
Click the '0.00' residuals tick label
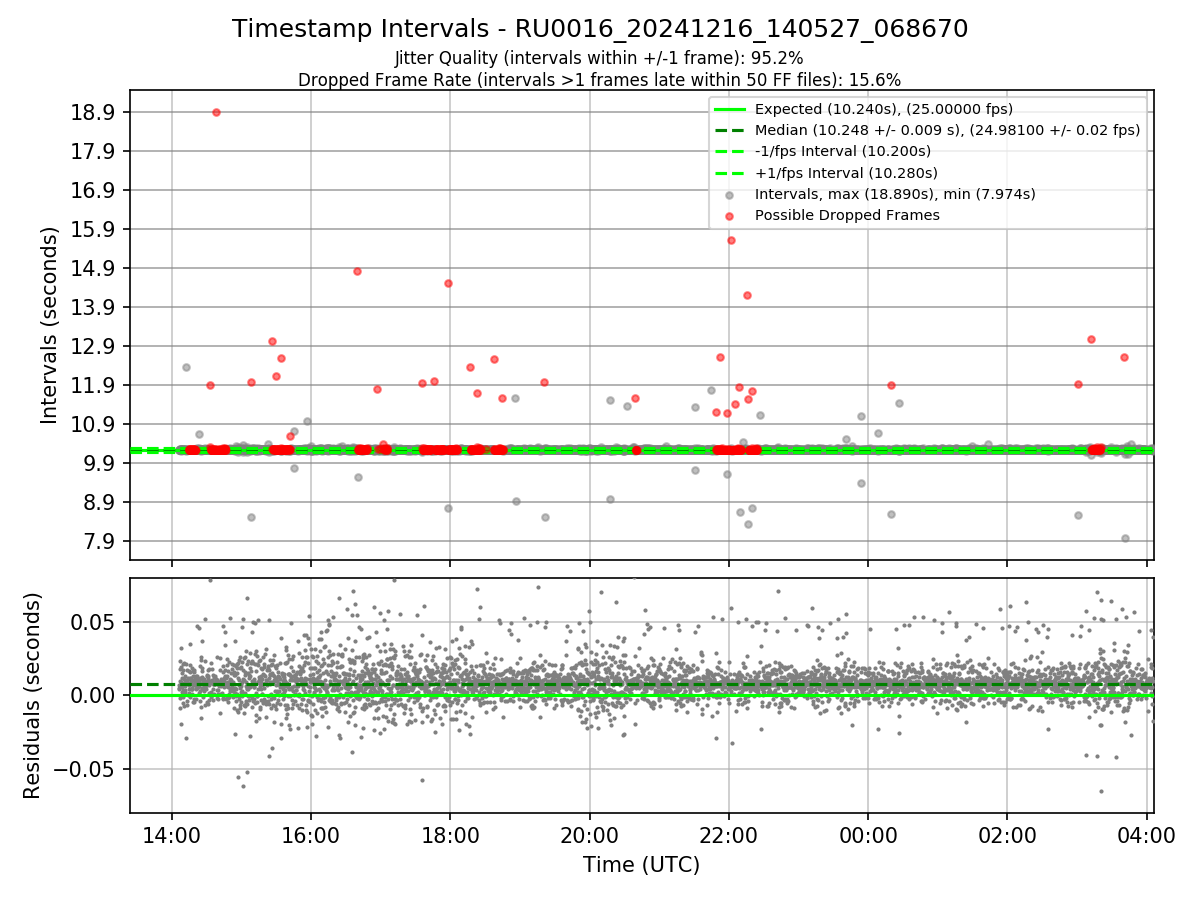tap(93, 695)
